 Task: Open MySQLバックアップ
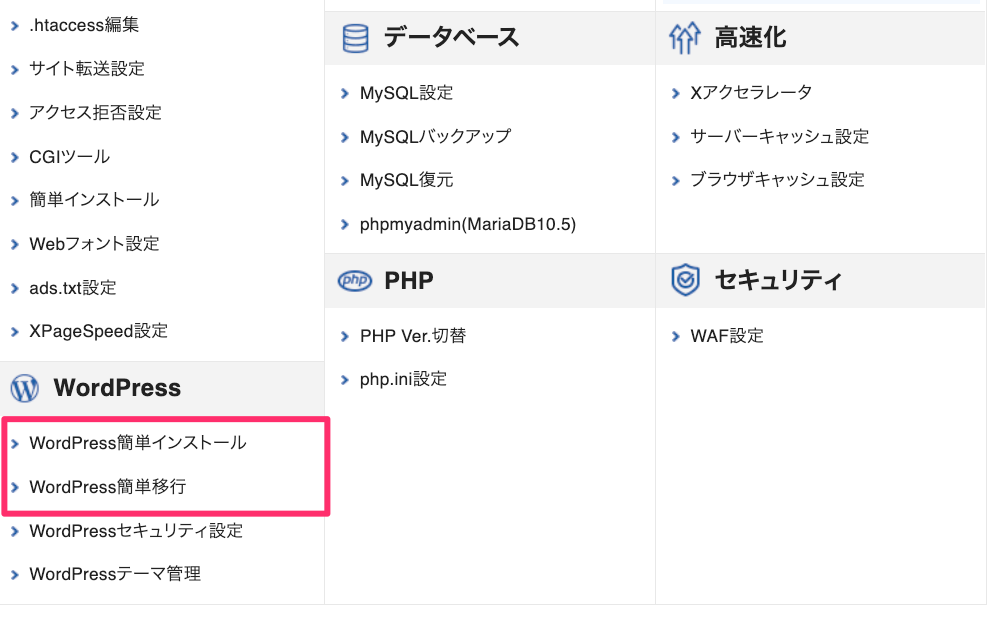coord(435,137)
